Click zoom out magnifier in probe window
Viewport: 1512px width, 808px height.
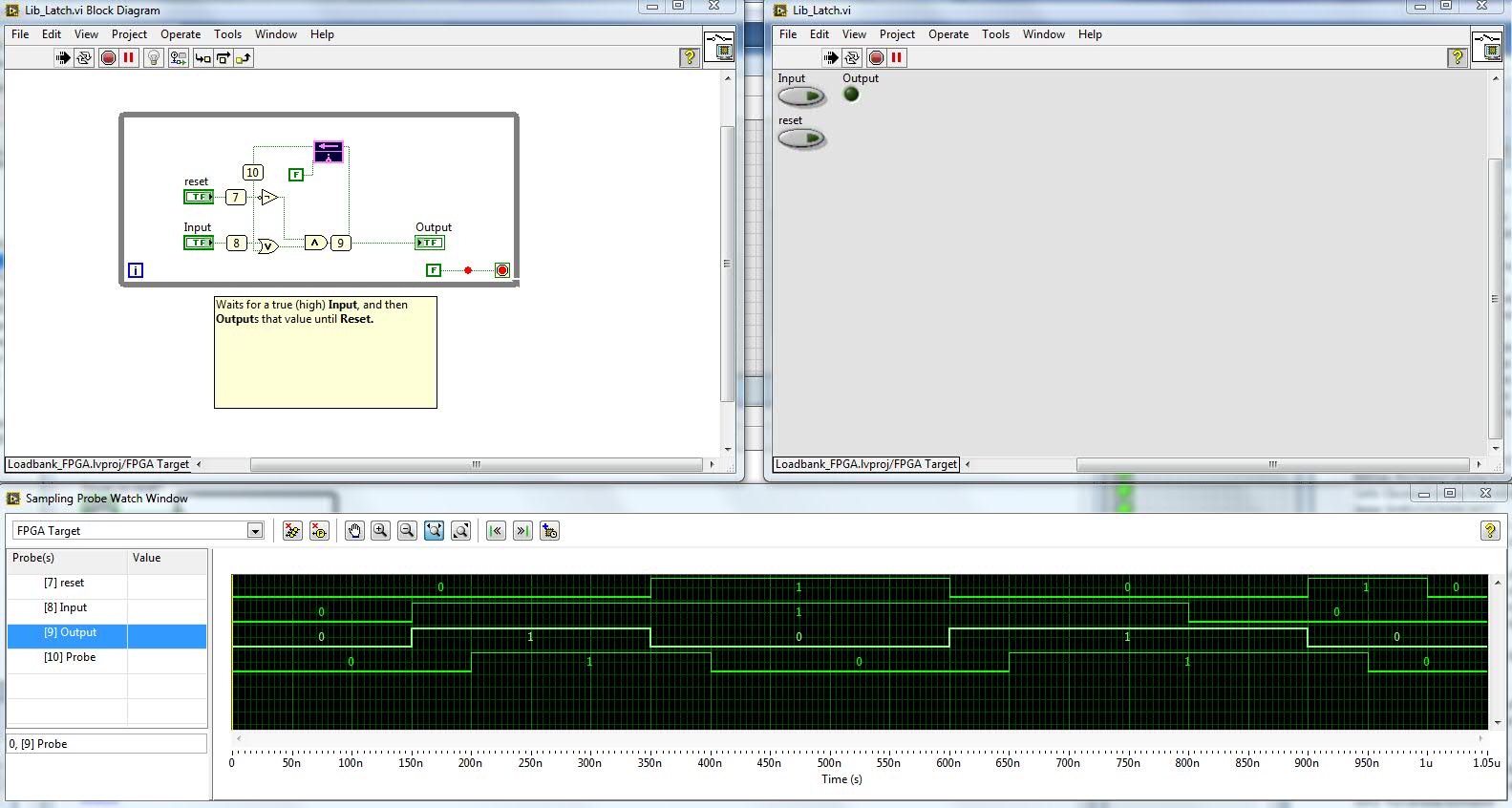(407, 531)
